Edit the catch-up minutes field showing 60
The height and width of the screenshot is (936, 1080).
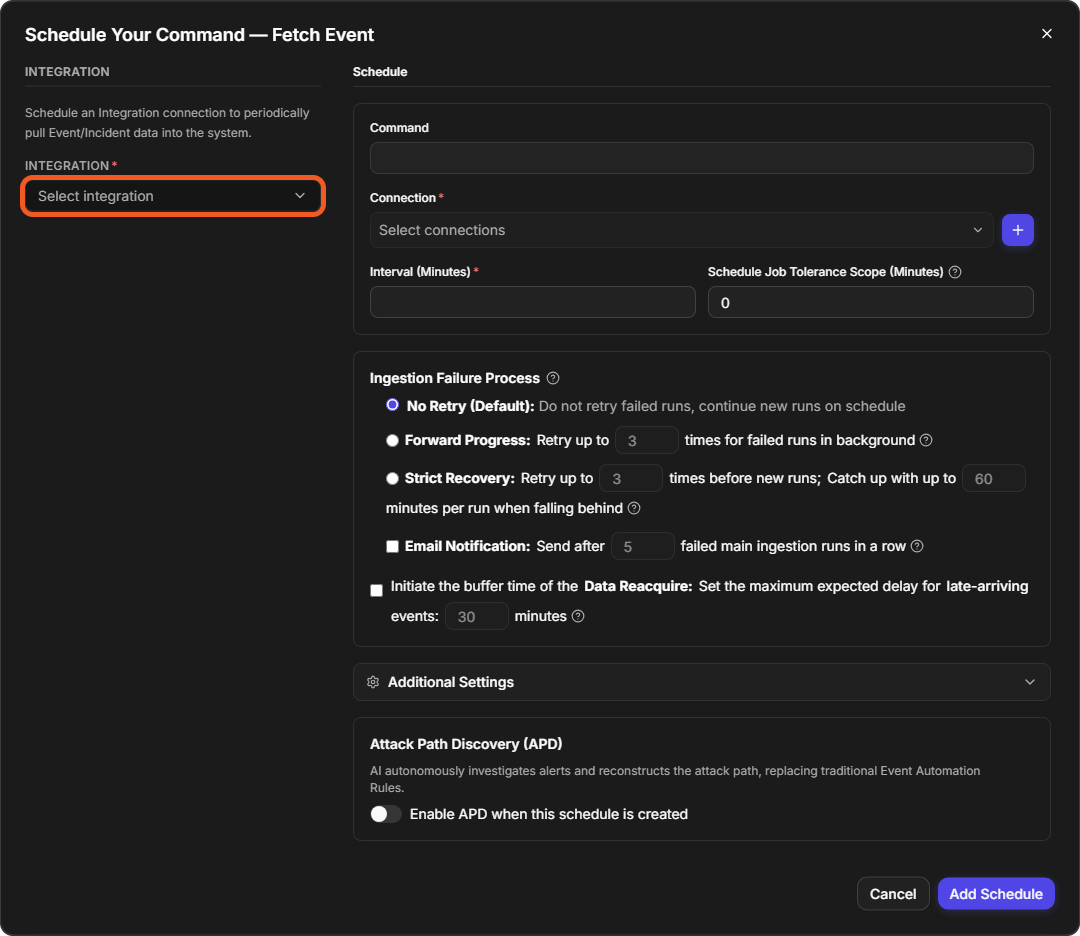(994, 478)
